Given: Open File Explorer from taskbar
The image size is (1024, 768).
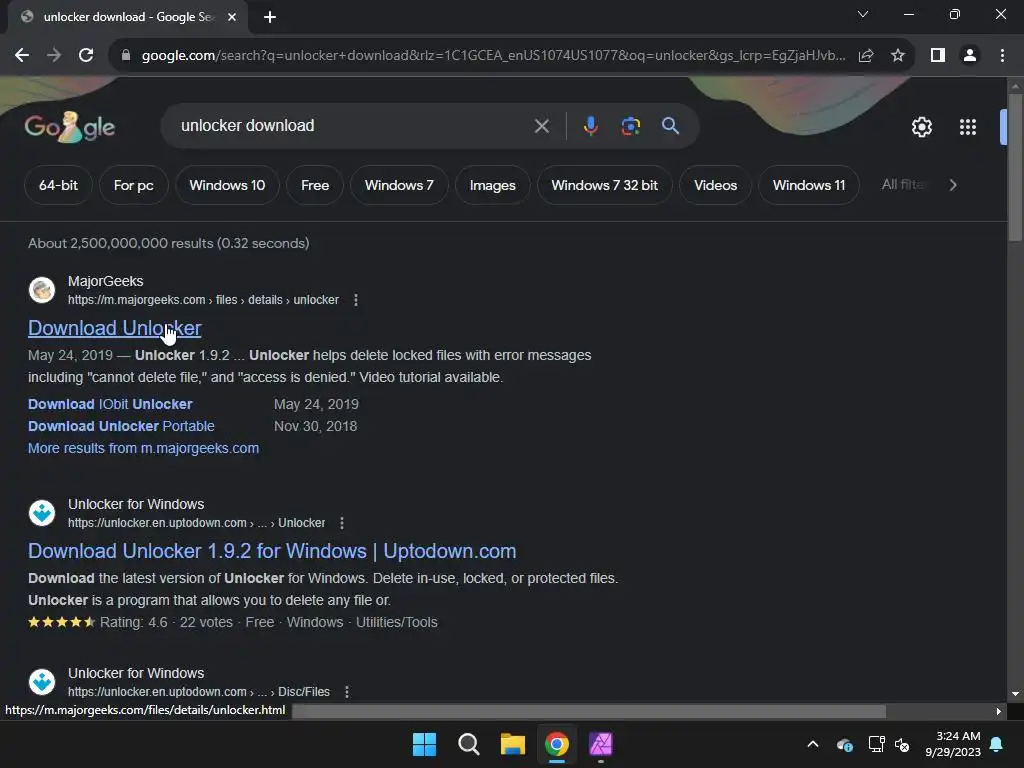Looking at the screenshot, I should point(513,744).
